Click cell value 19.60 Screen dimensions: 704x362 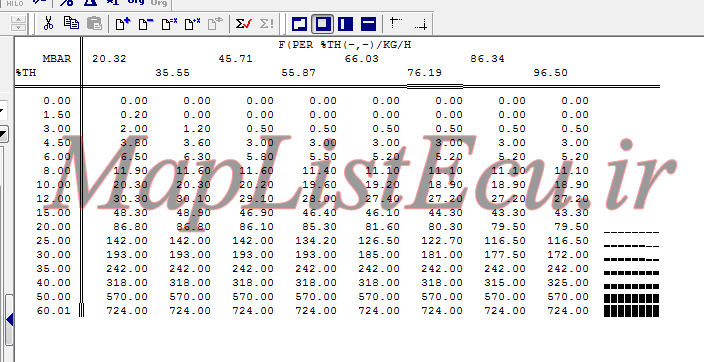319,185
